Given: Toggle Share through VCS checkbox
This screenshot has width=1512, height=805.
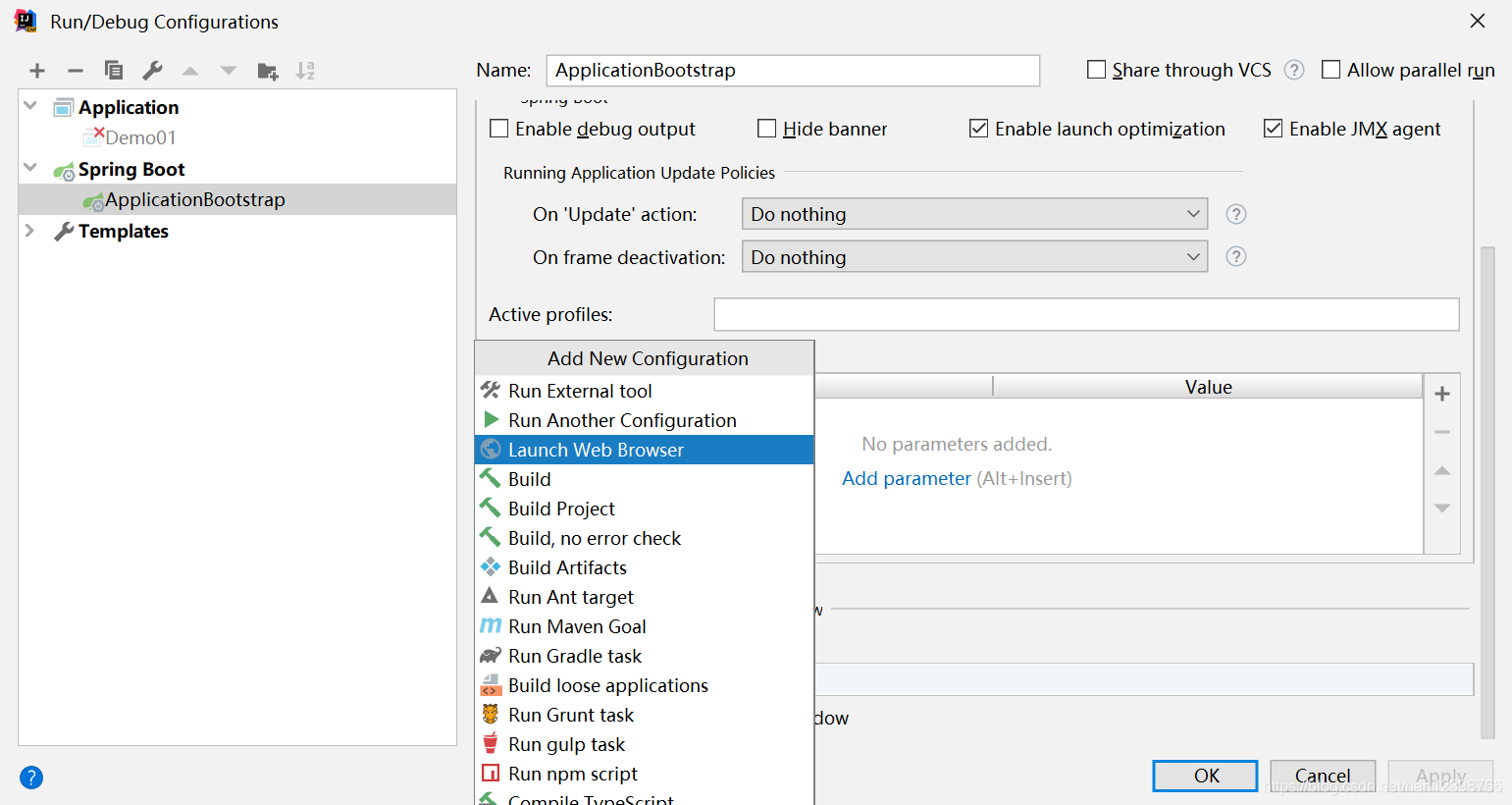Looking at the screenshot, I should tap(1097, 70).
